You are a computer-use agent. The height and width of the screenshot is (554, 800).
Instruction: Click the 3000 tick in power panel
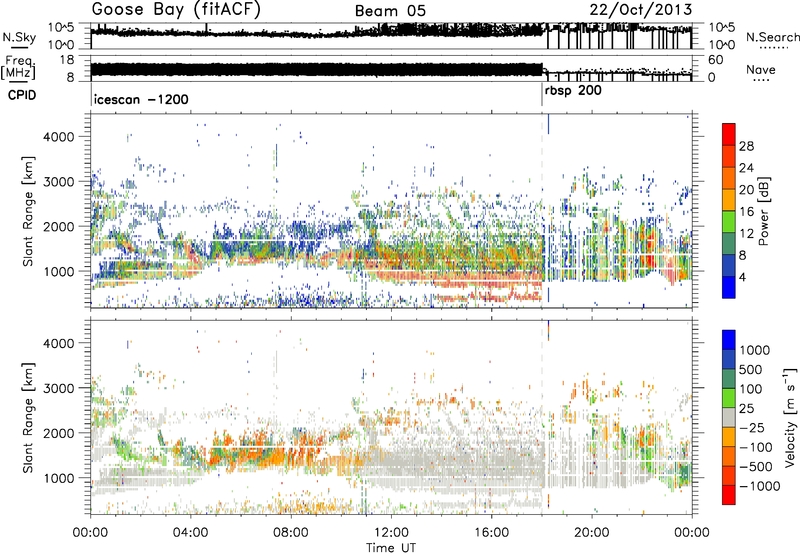coord(58,182)
